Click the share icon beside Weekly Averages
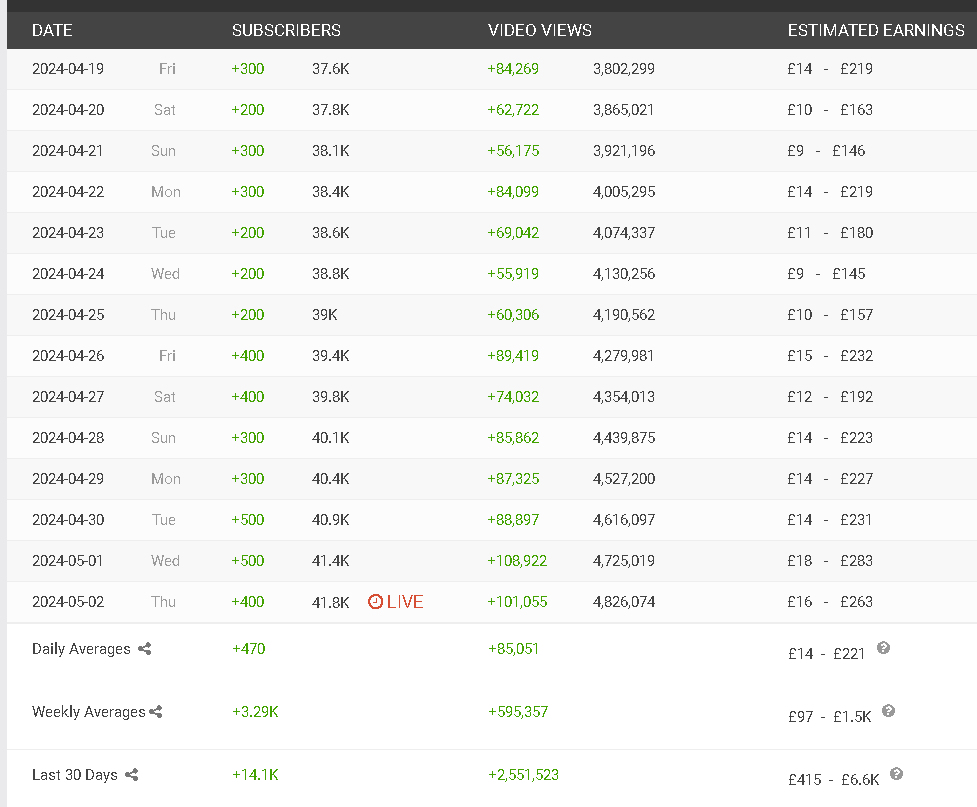Image resolution: width=977 pixels, height=807 pixels. 156,712
